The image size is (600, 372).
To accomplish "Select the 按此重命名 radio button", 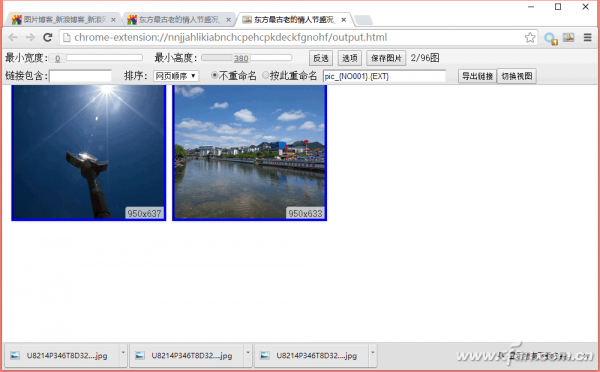I will [x=265, y=75].
